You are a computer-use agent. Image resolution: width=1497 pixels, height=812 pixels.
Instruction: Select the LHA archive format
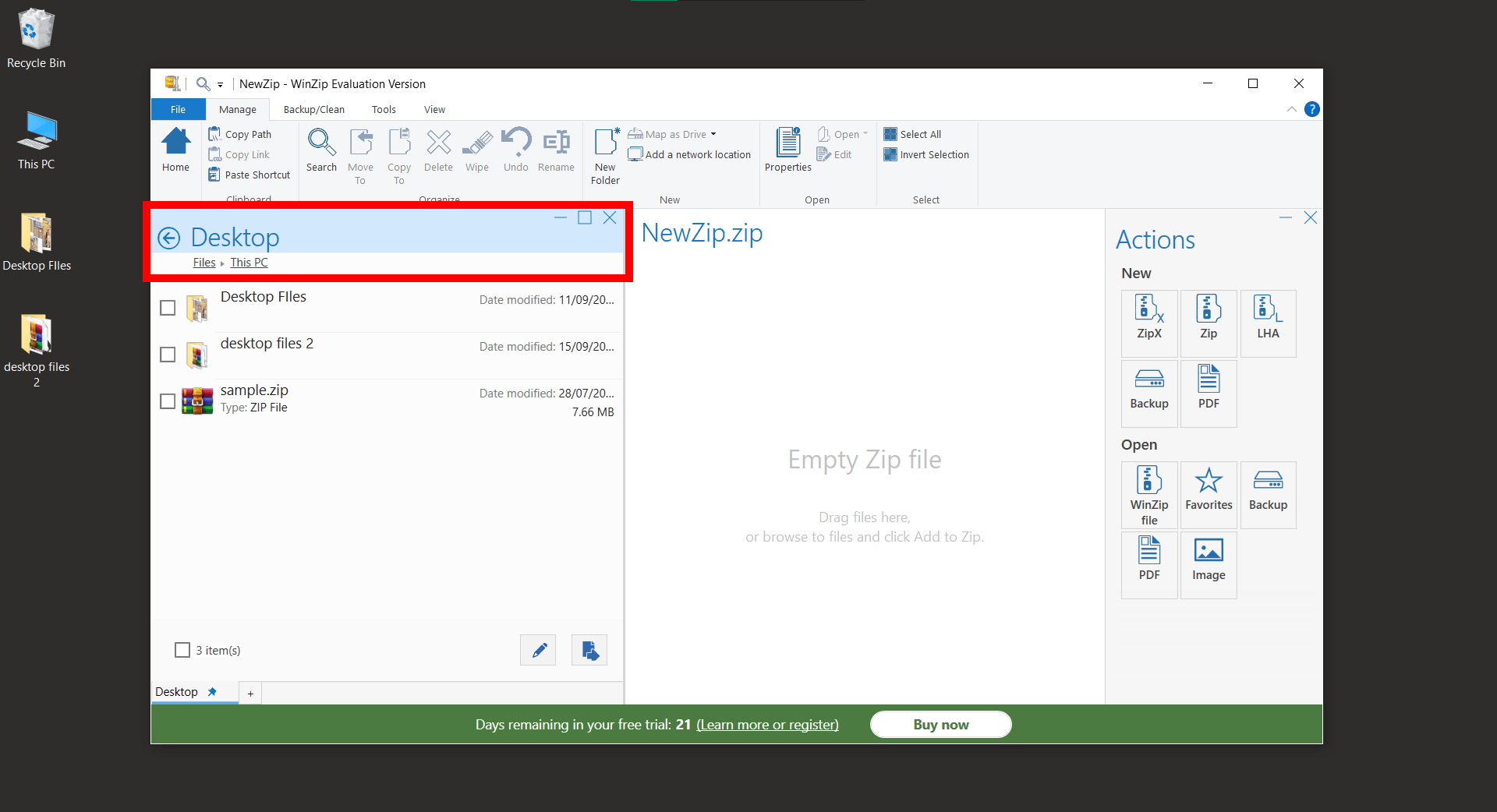[1268, 323]
